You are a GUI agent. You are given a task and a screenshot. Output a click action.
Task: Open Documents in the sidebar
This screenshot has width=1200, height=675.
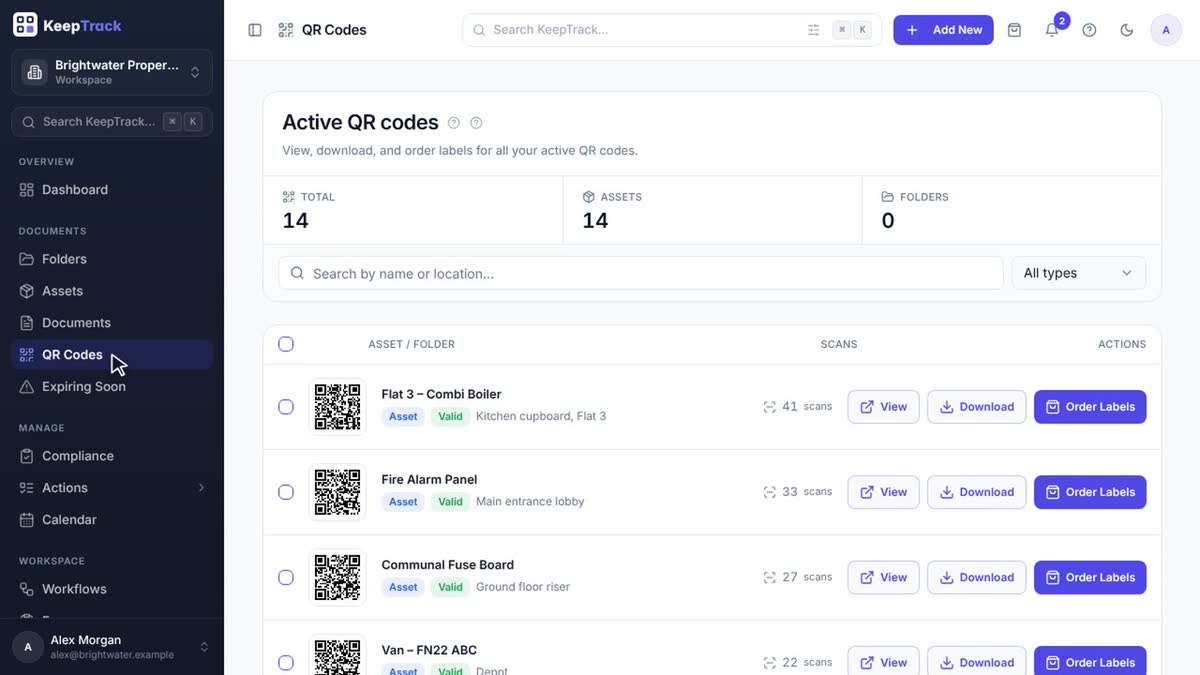pyautogui.click(x=112, y=323)
